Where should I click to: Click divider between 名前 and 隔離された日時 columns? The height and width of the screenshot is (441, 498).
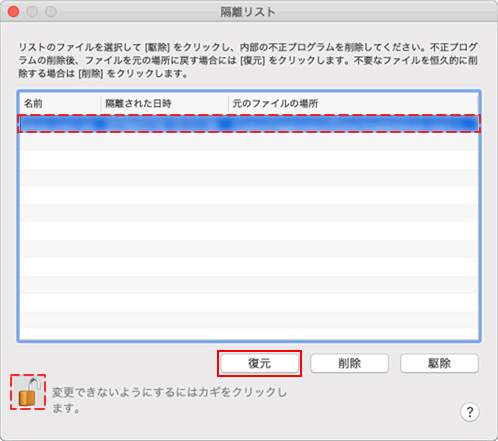tap(101, 104)
